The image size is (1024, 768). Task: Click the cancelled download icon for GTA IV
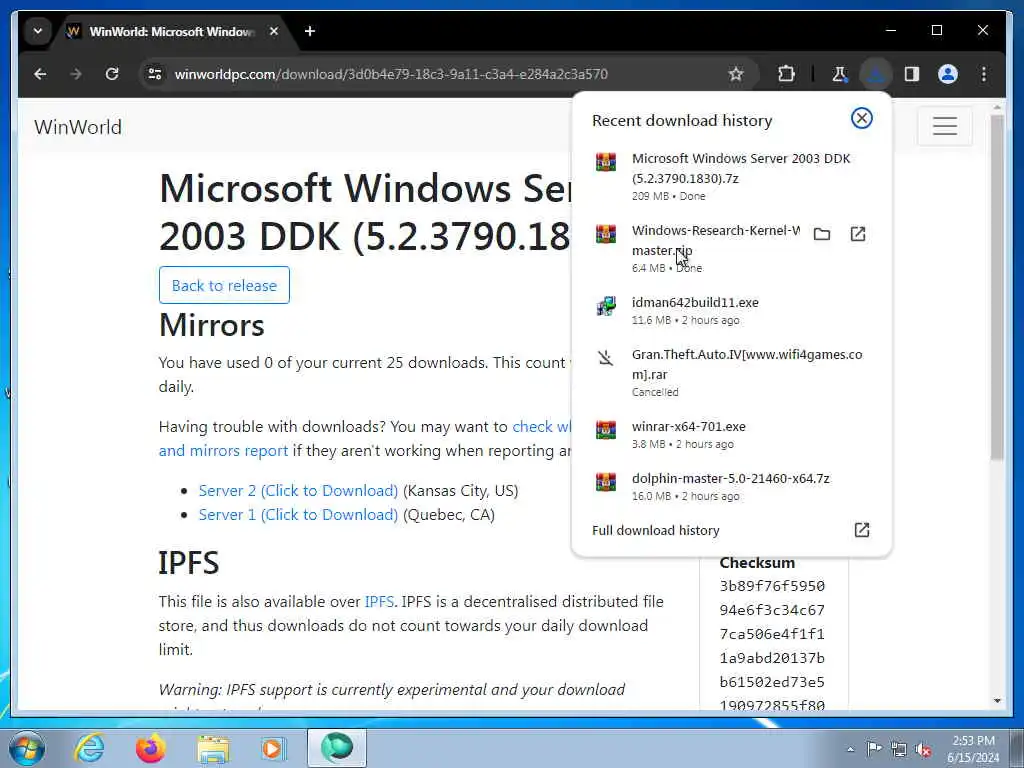pyautogui.click(x=605, y=358)
